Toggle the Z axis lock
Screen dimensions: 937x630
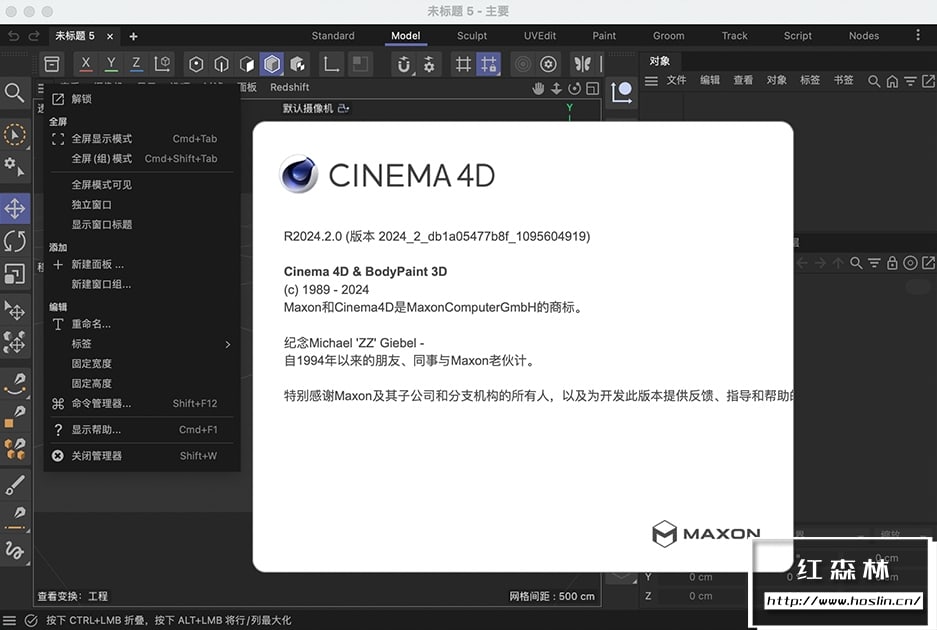136,64
